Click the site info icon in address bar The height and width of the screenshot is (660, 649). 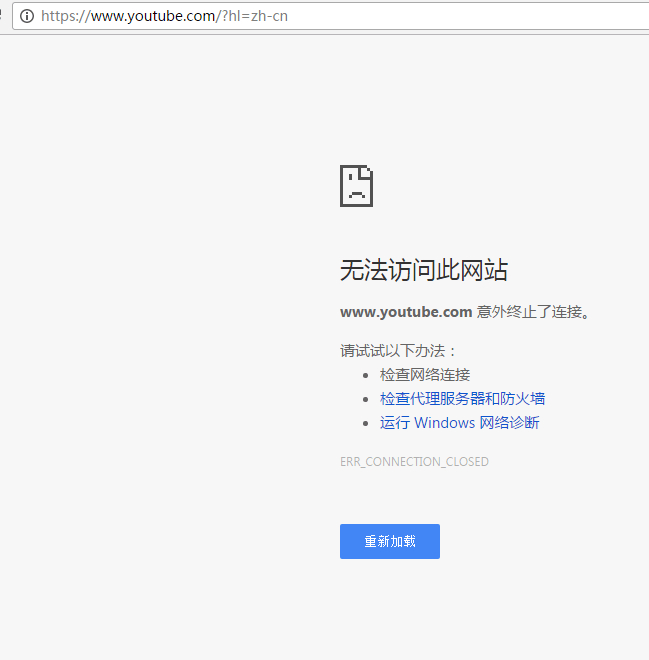click(27, 16)
